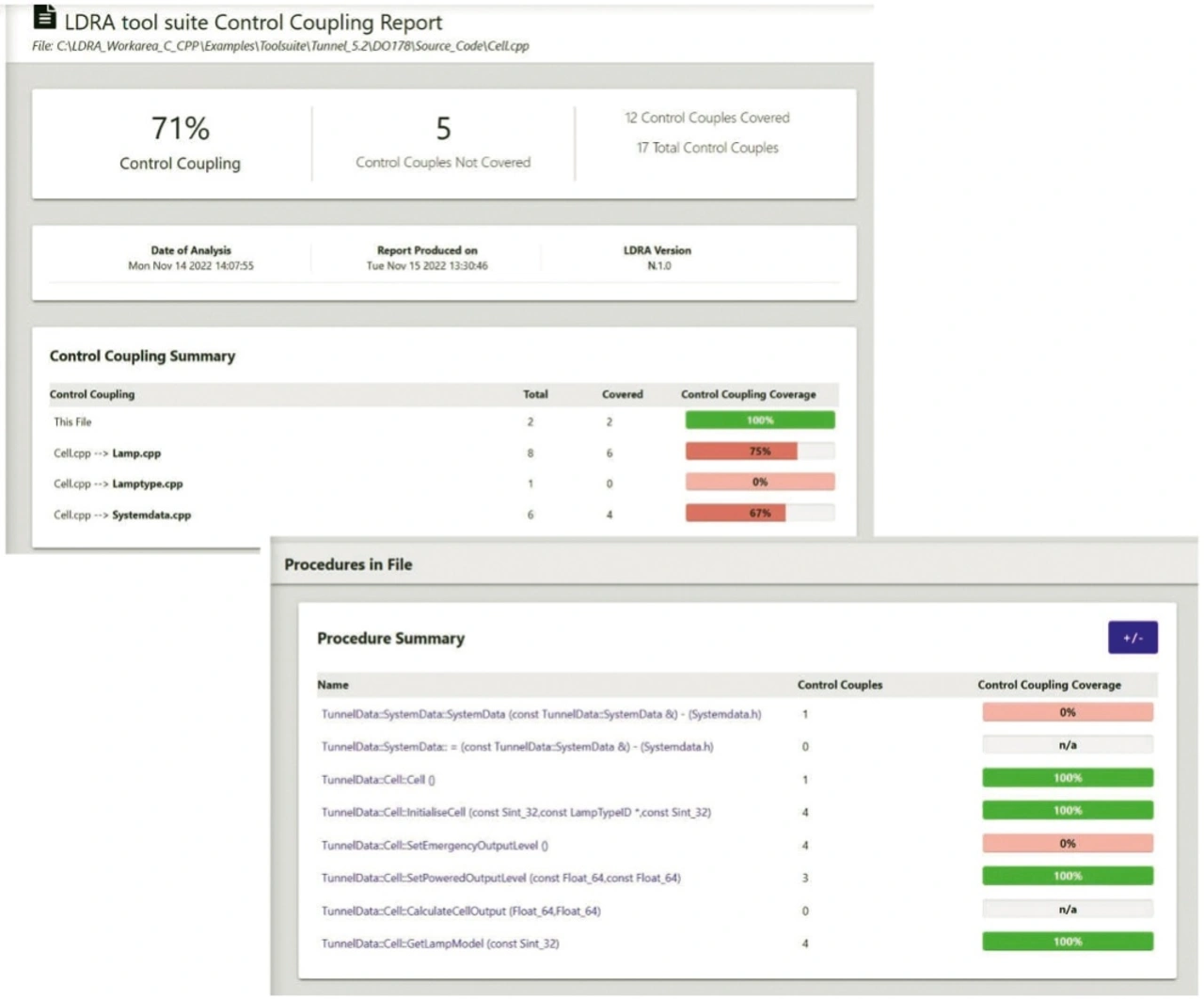This screenshot has width=1204, height=999.
Task: Click the 67% coverage bar for Systemdata.cpp
Action: tap(759, 514)
